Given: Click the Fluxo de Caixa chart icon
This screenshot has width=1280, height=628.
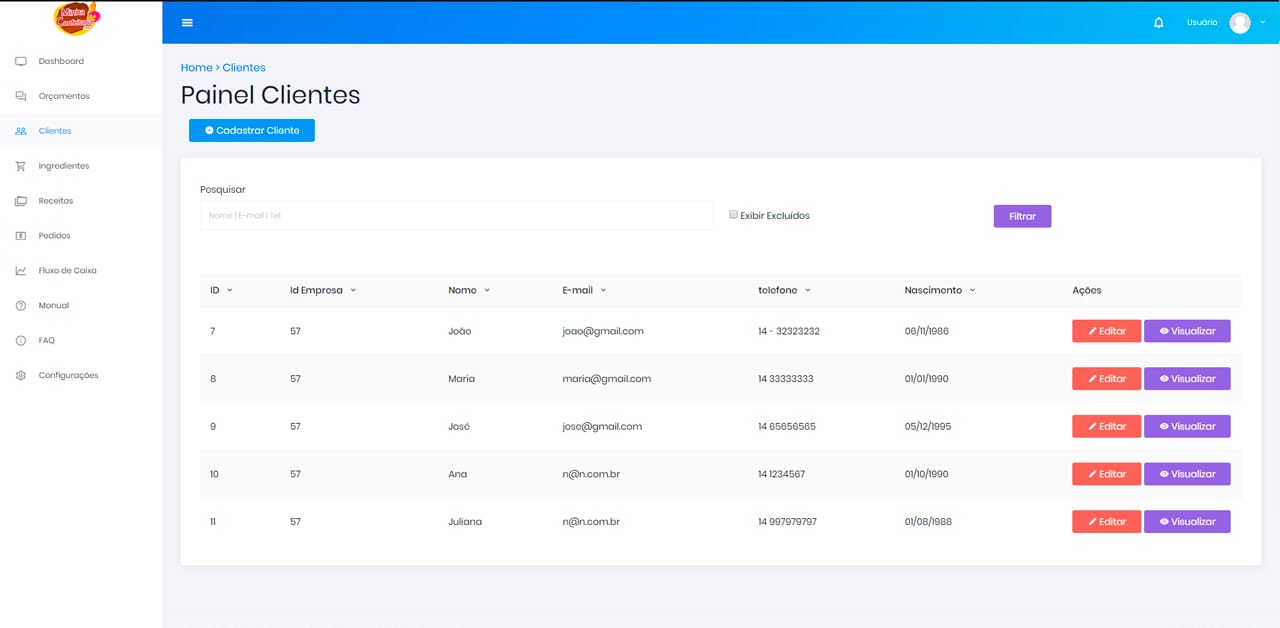Looking at the screenshot, I should tap(21, 271).
